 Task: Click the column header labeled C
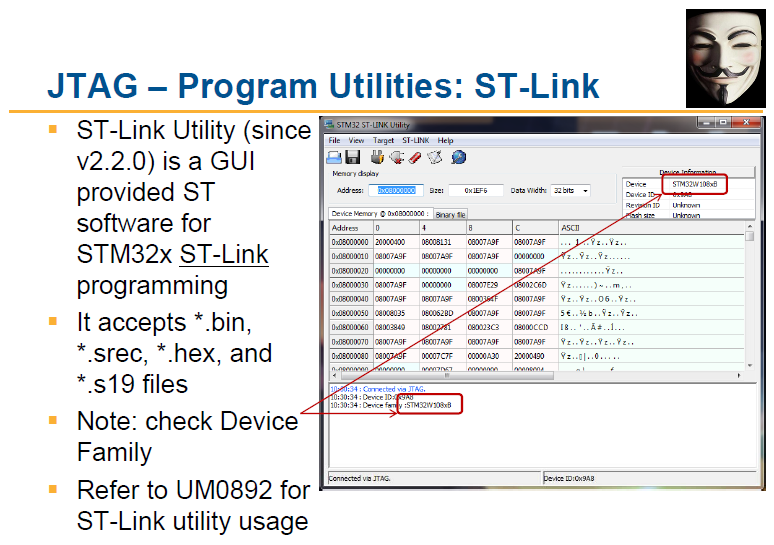pyautogui.click(x=535, y=228)
